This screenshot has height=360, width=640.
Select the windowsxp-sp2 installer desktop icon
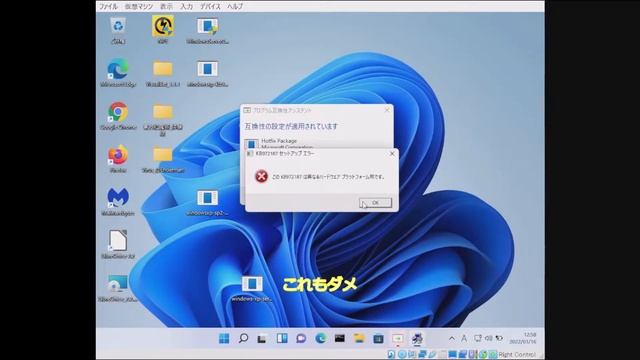tap(207, 202)
